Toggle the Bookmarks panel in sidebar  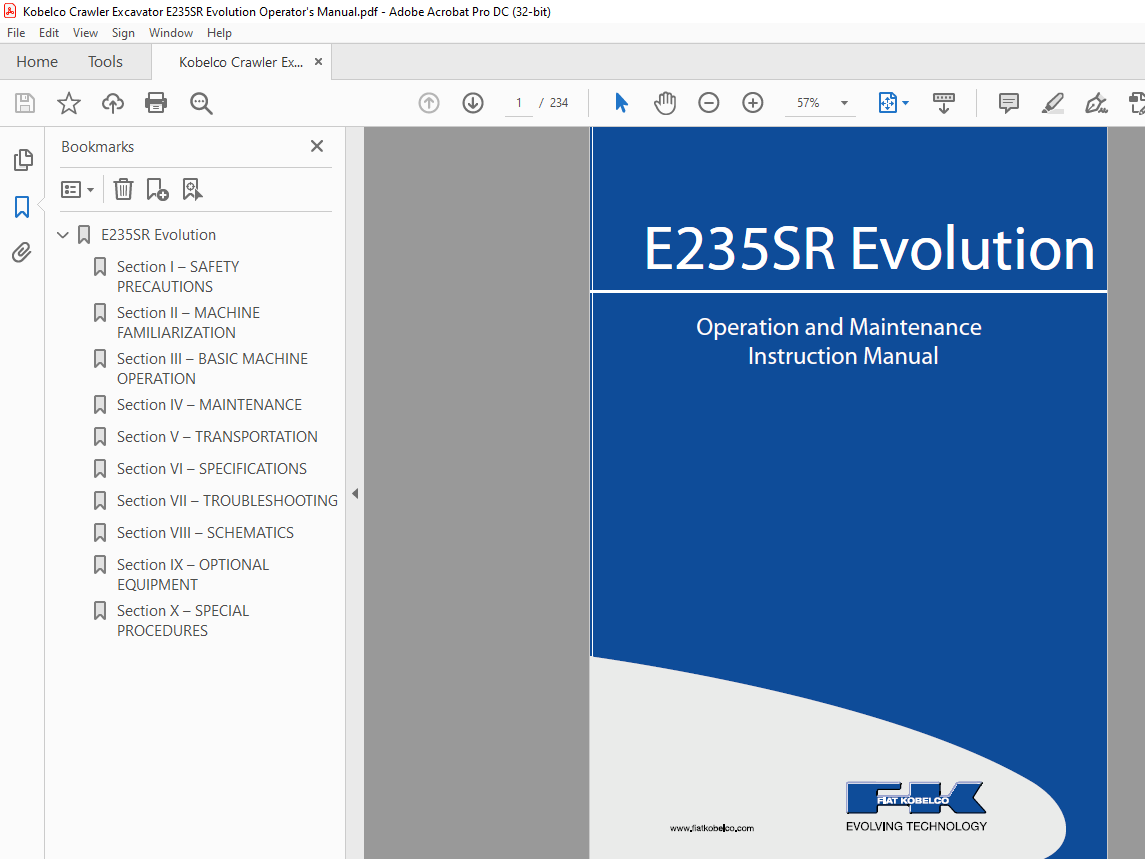point(22,207)
